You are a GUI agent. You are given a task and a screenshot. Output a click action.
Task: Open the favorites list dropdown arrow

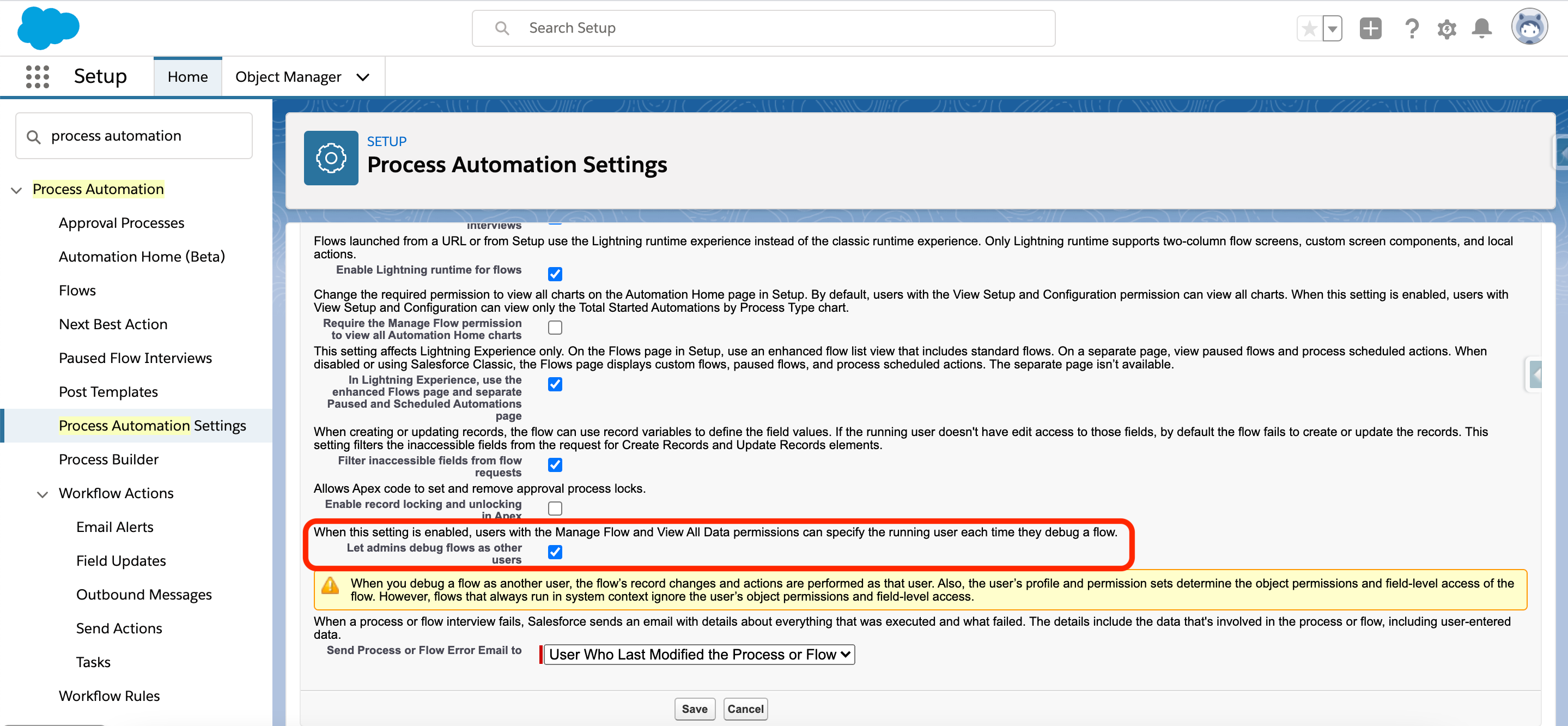coord(1333,29)
